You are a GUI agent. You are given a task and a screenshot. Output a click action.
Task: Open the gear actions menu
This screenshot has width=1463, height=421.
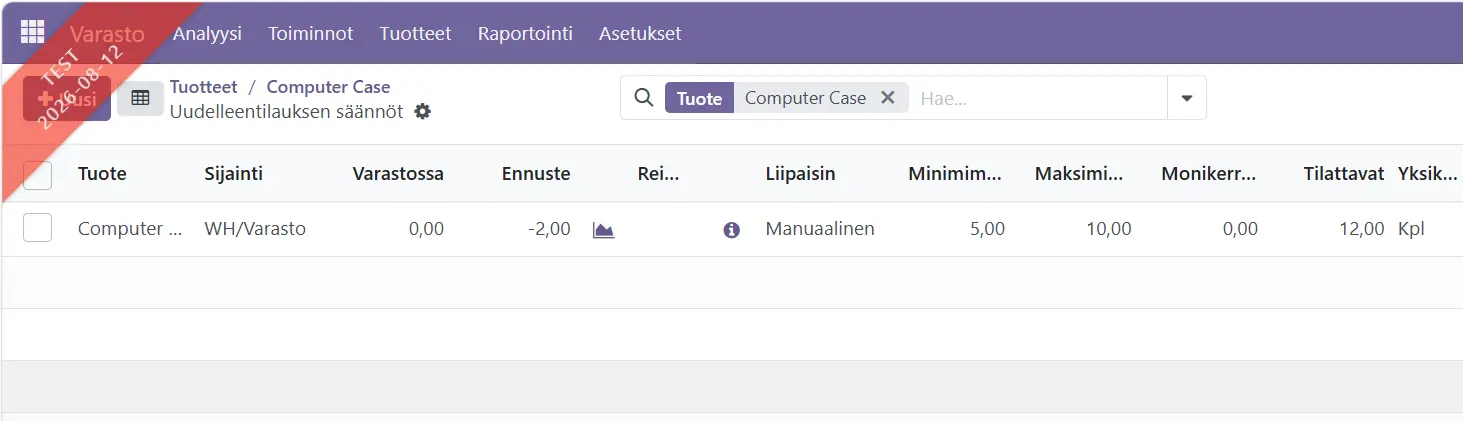[x=423, y=111]
